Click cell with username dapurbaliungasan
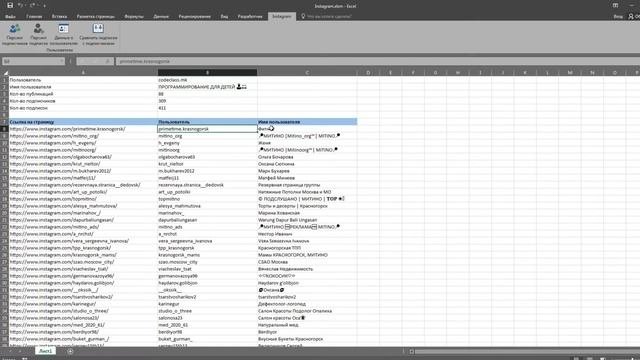This screenshot has height=360, width=640. coord(207,220)
